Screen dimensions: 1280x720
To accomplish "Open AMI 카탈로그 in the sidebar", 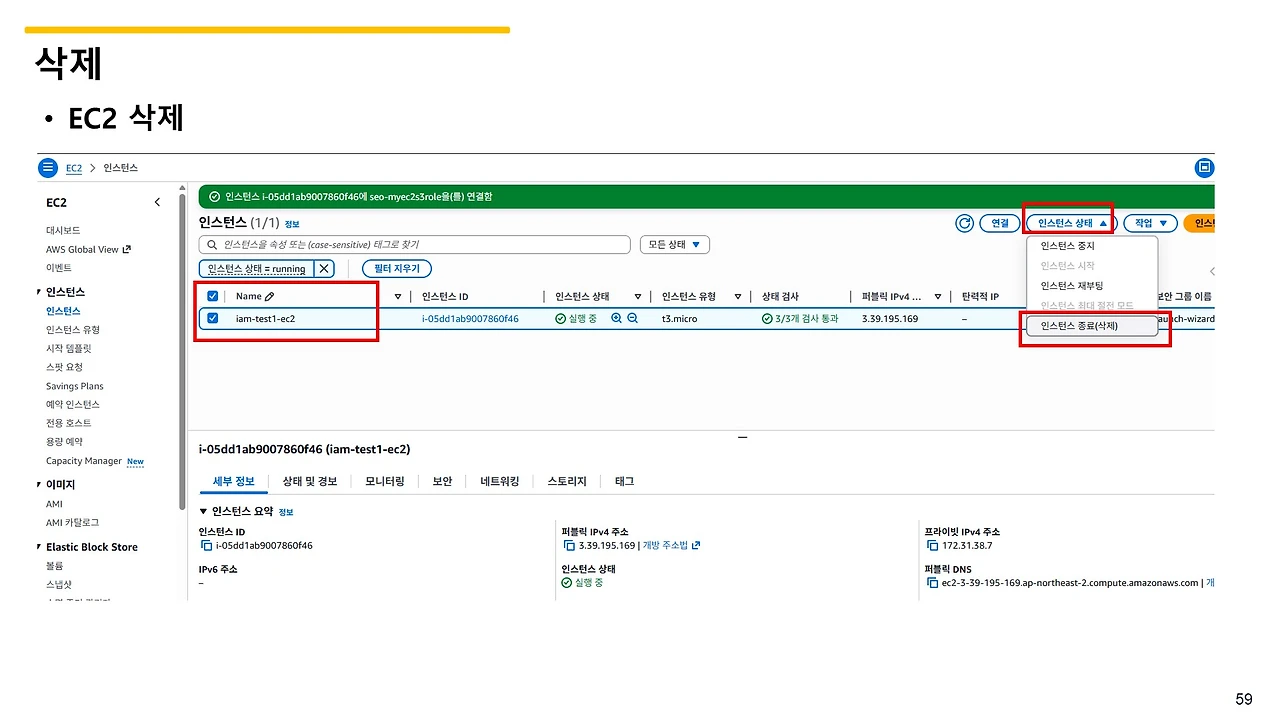I will coord(72,522).
